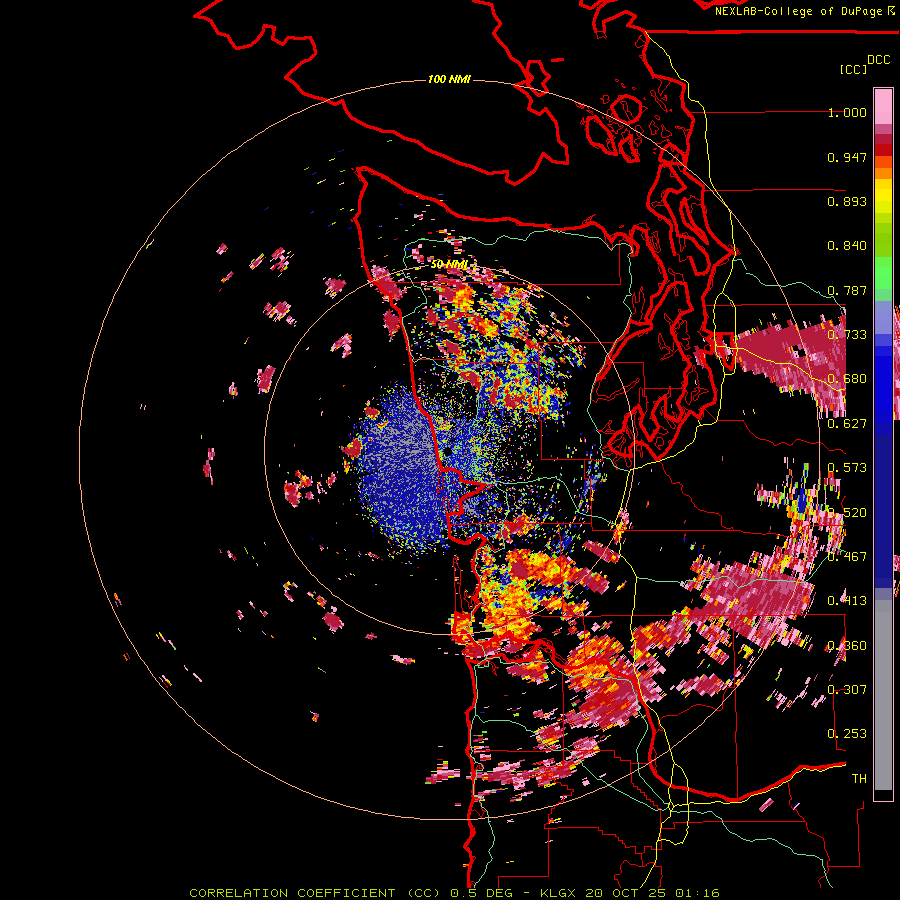Select the 0.947 legend value
Viewport: 900px width, 900px height.
[847, 157]
